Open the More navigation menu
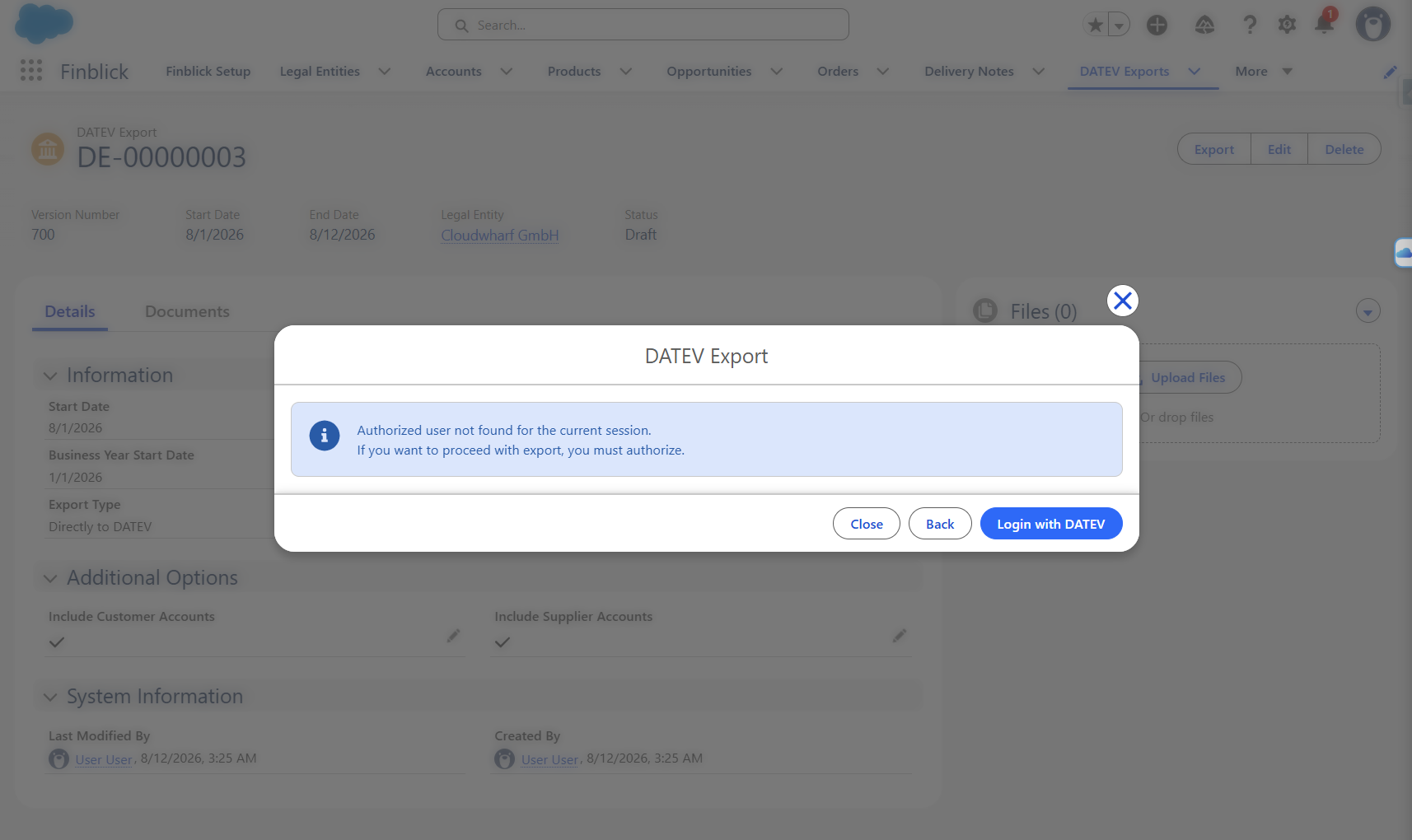 (x=1264, y=72)
